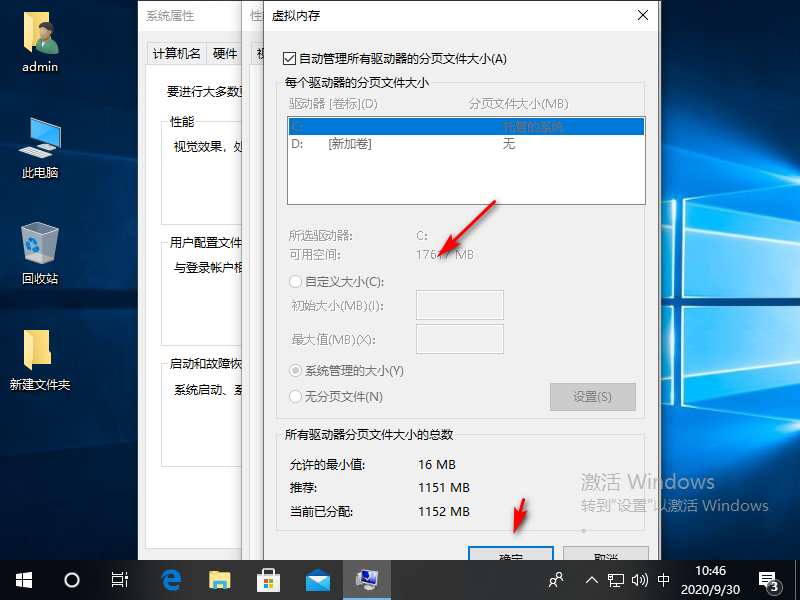Click the 设置 button in the virtual memory dialog

(592, 396)
